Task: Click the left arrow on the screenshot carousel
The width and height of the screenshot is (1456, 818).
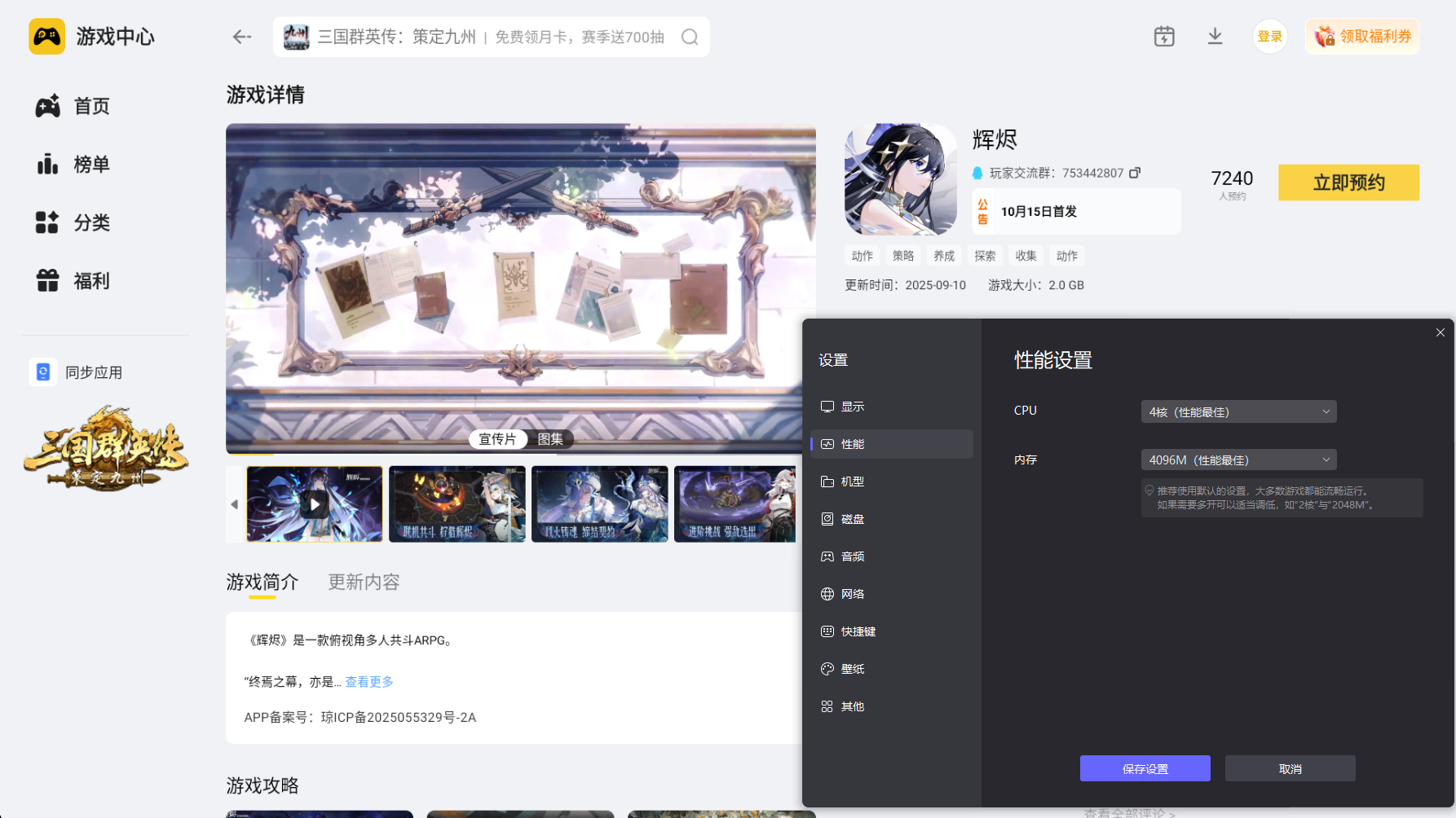Action: pos(234,504)
